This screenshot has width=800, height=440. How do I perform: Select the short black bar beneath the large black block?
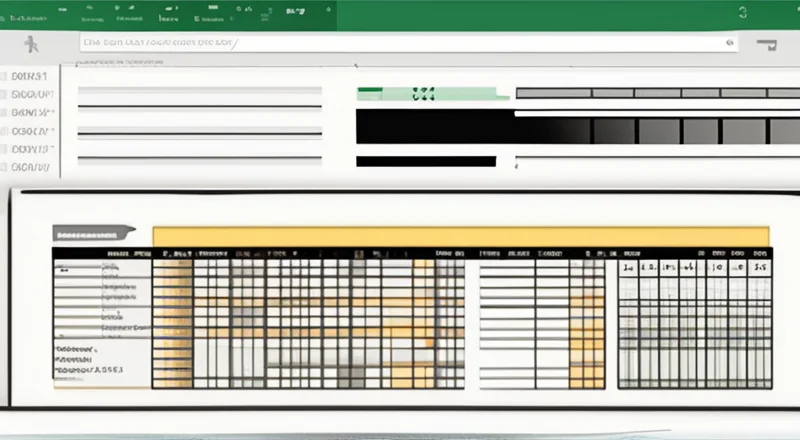point(426,161)
